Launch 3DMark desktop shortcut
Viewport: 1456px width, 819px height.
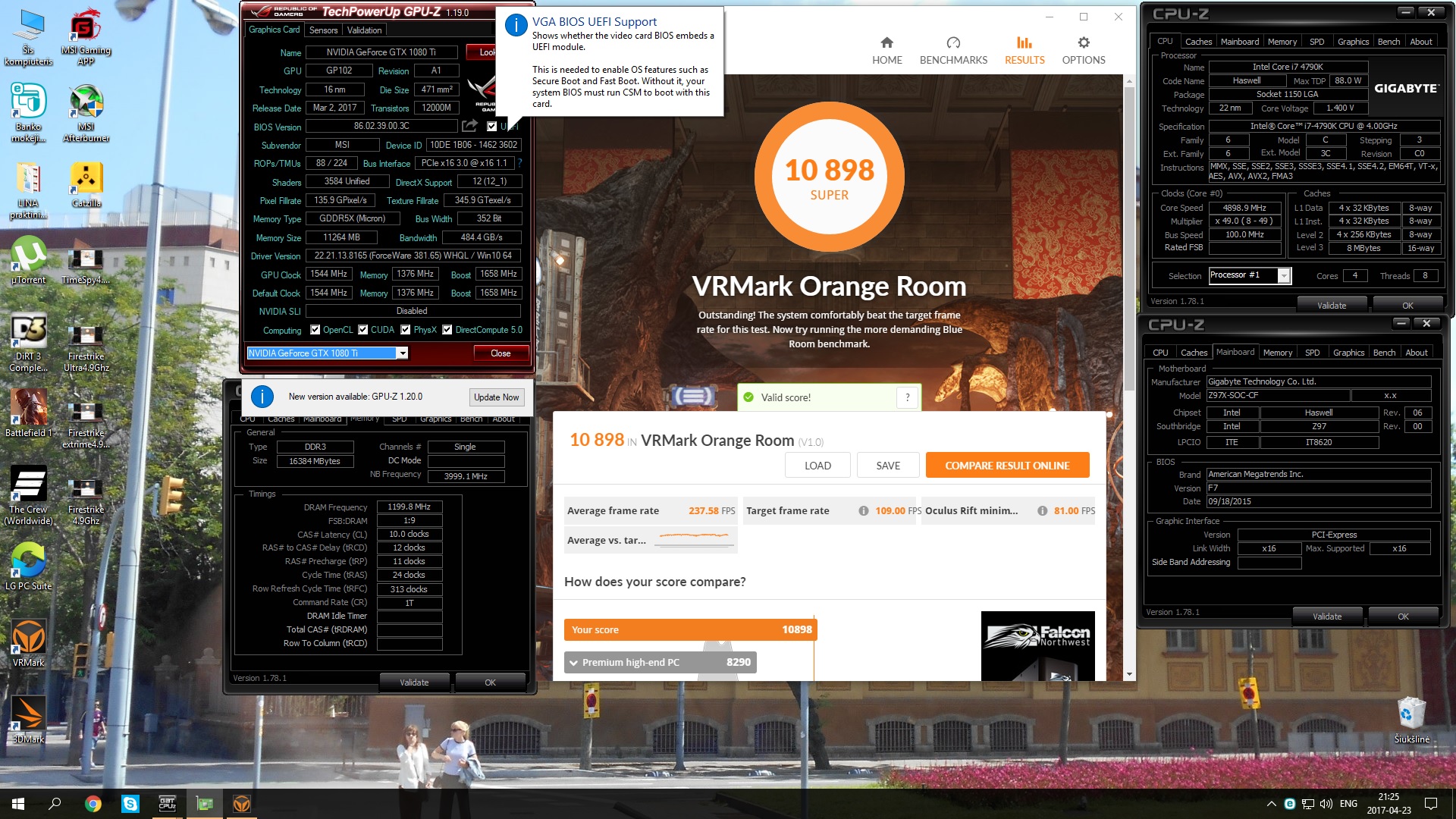pos(29,719)
